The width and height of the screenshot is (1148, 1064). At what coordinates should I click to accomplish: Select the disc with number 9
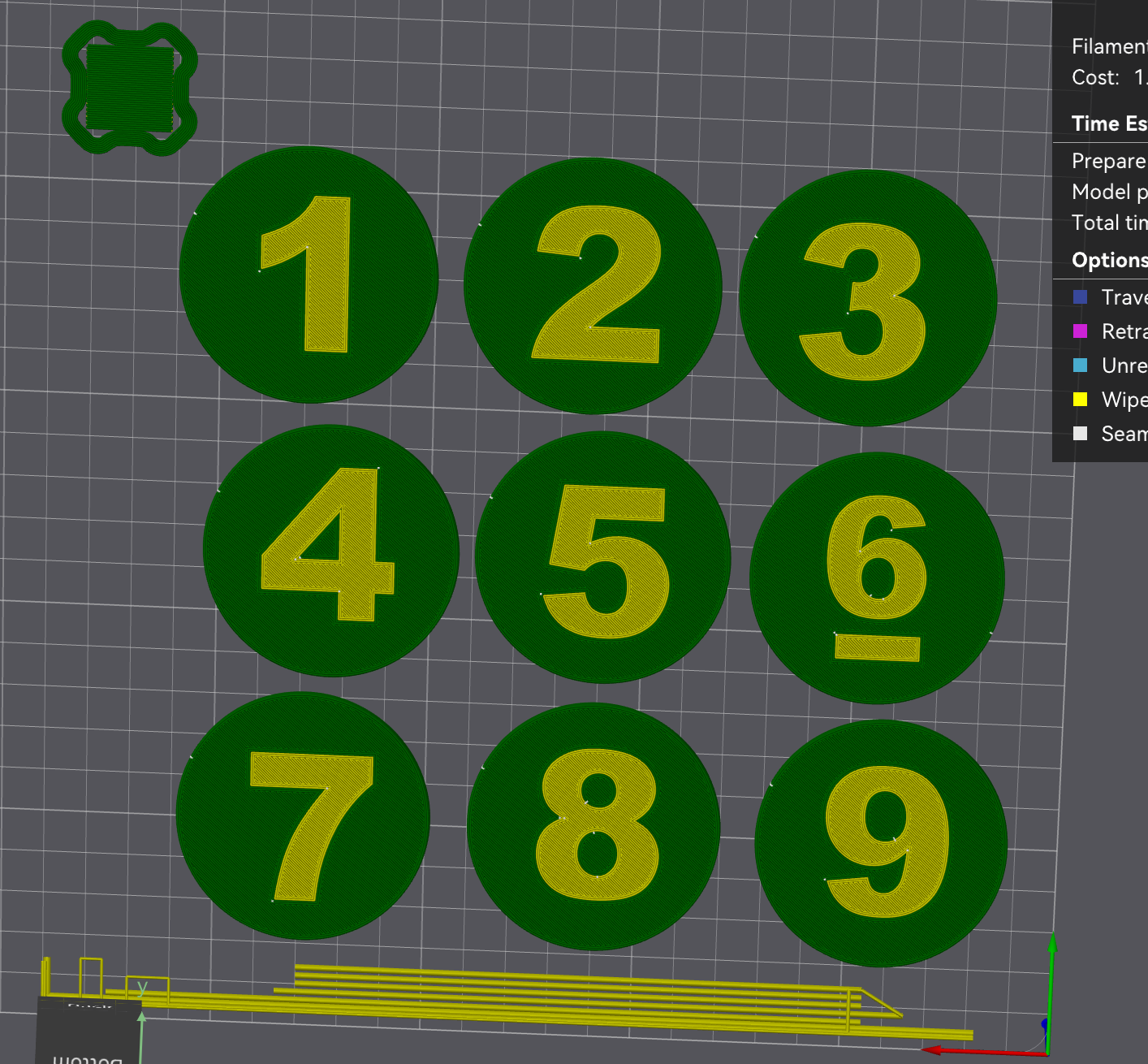click(882, 843)
